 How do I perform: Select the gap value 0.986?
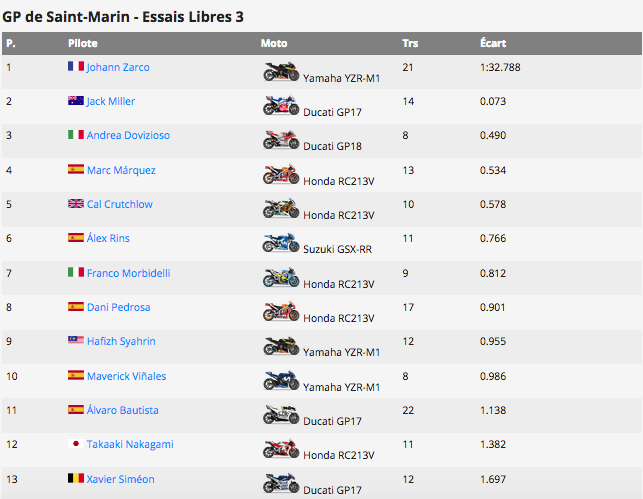click(493, 376)
